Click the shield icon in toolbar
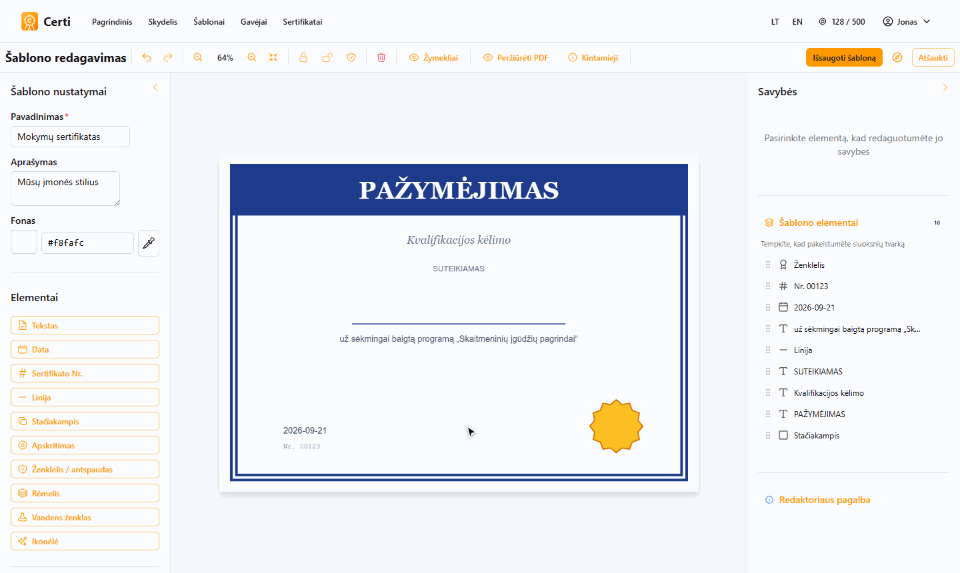Viewport: 960px width, 573px height. coord(351,58)
